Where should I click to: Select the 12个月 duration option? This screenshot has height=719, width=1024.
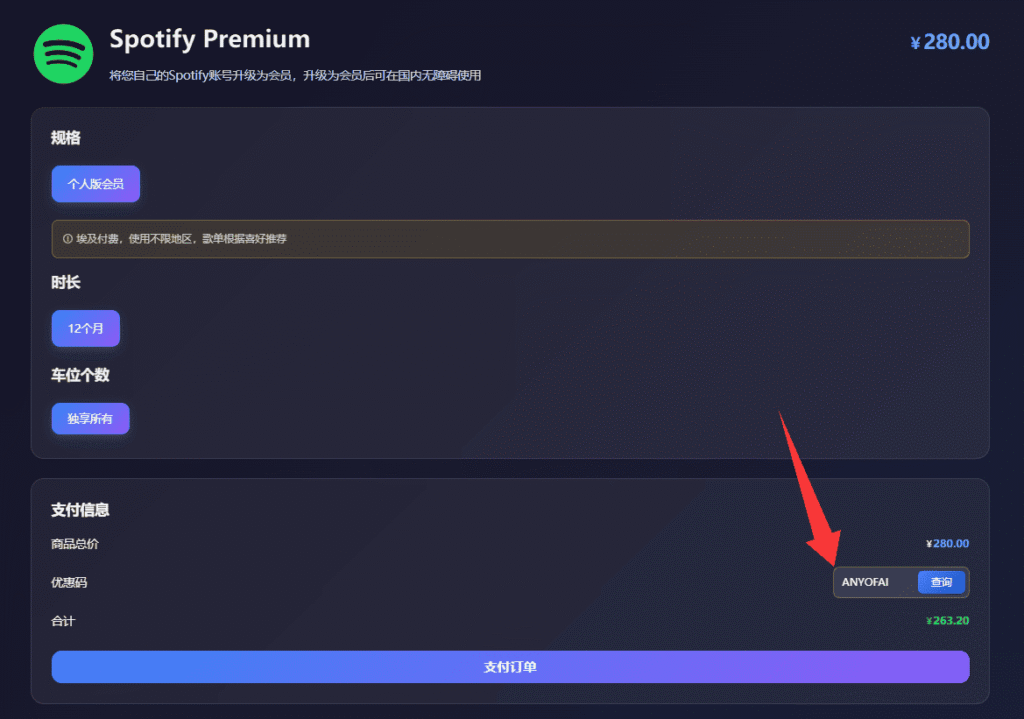[85, 328]
